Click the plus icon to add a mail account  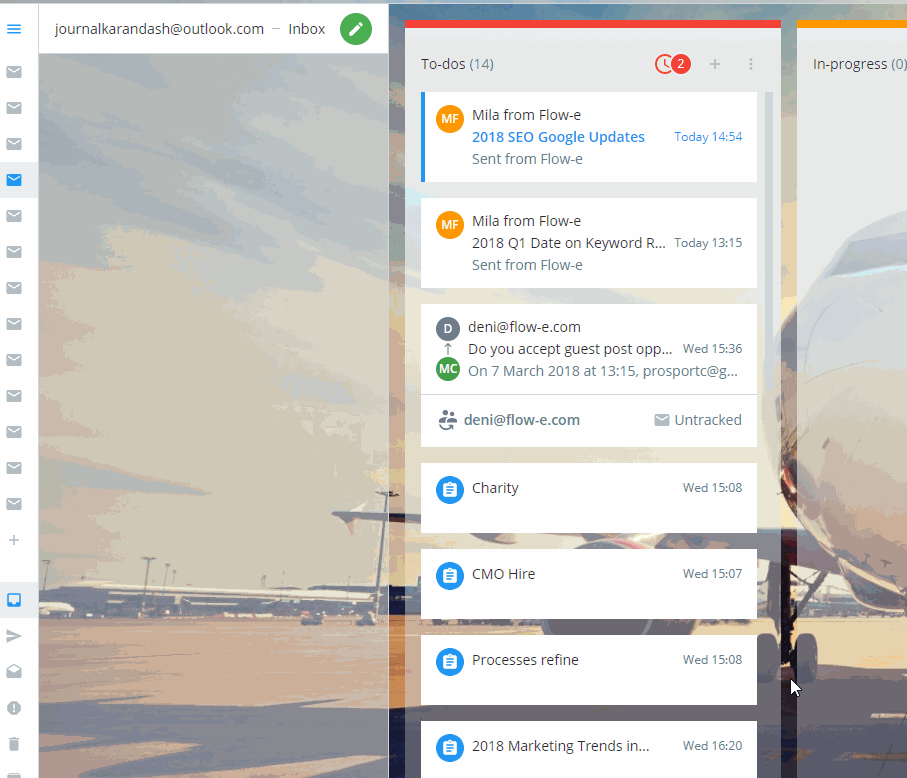(14, 540)
